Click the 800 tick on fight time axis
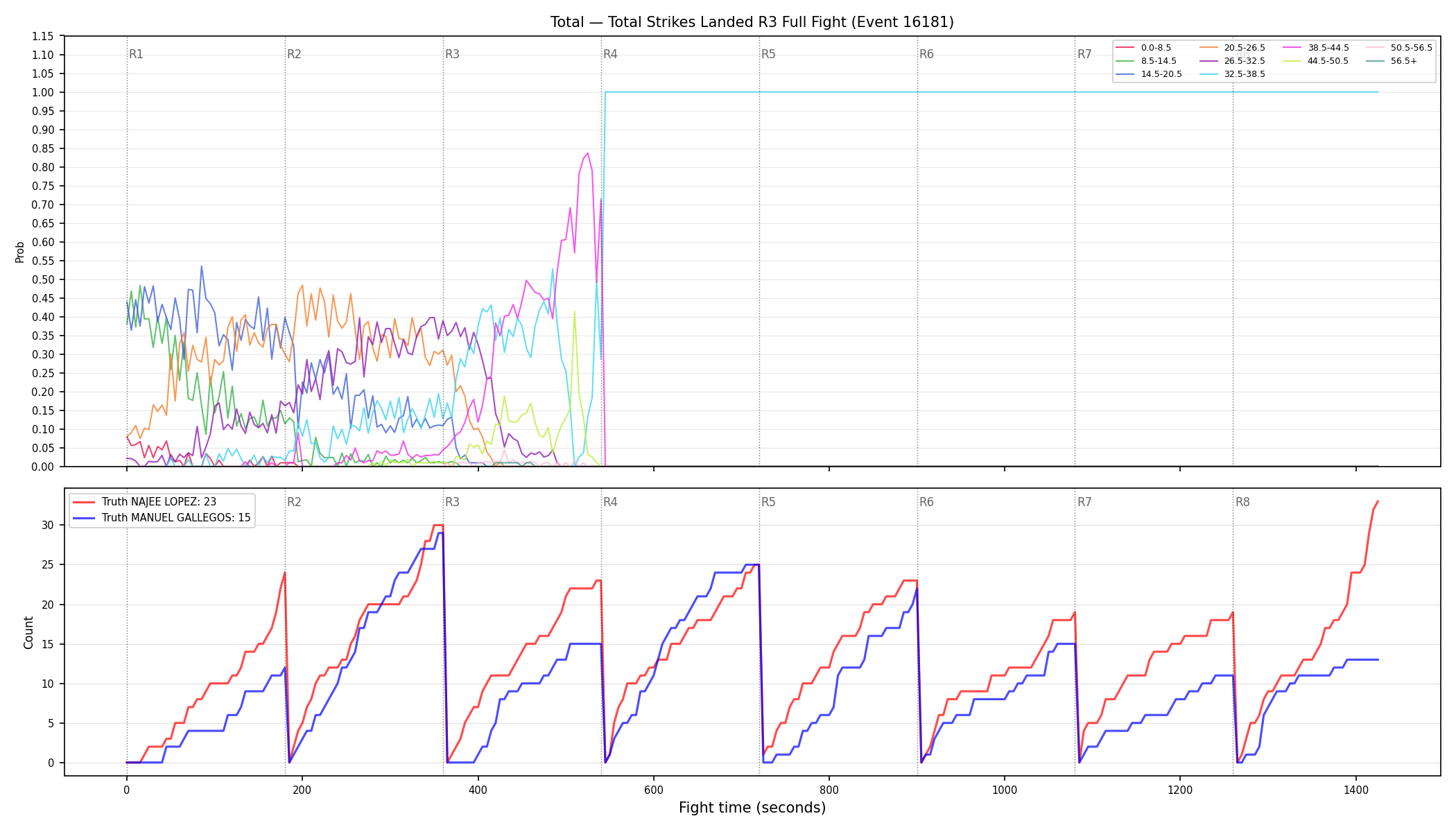 point(829,789)
